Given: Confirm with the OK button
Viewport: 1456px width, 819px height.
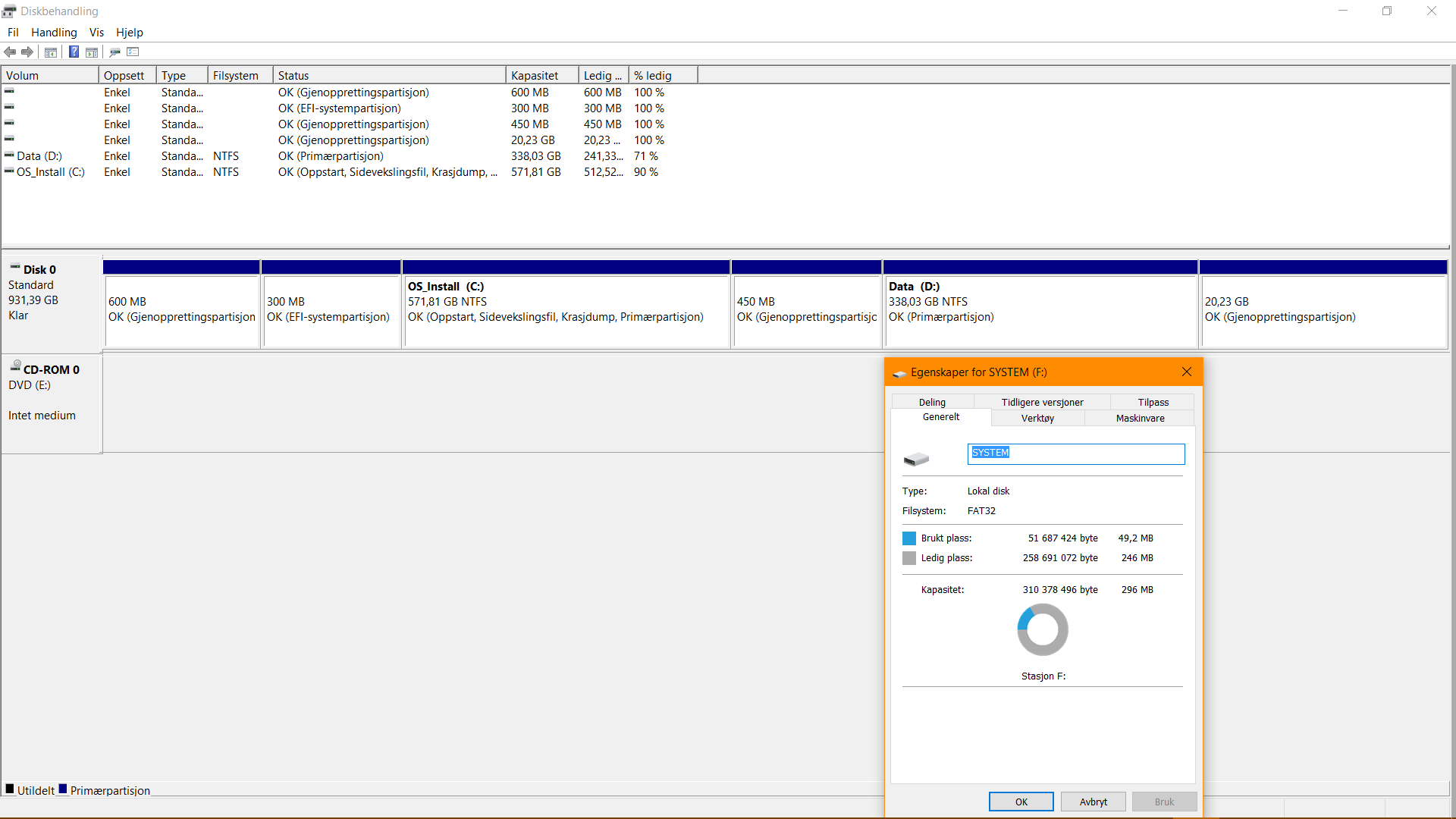Looking at the screenshot, I should [x=1021, y=802].
